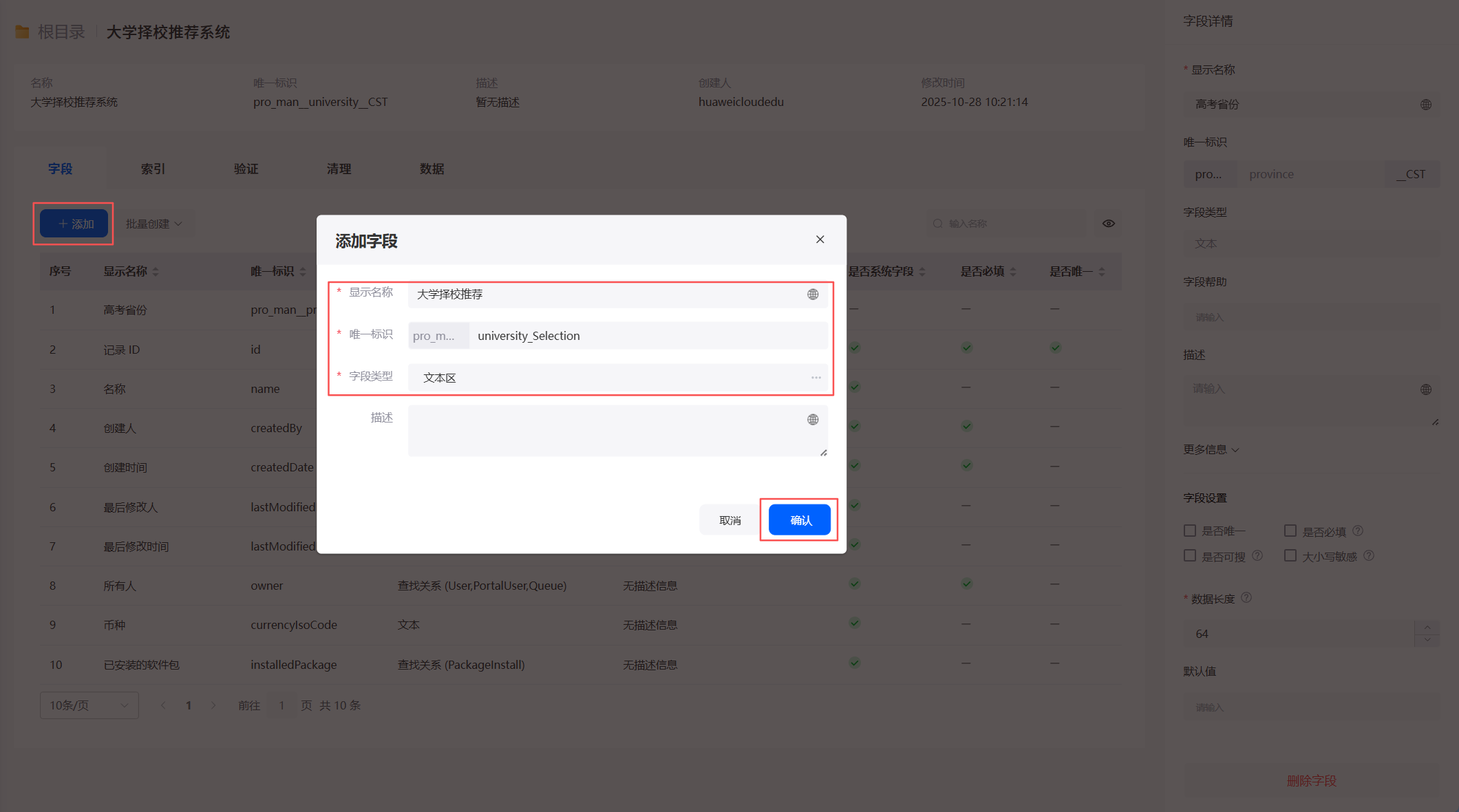1459x812 pixels.
Task: Switch to the 数据 tab
Action: [432, 169]
